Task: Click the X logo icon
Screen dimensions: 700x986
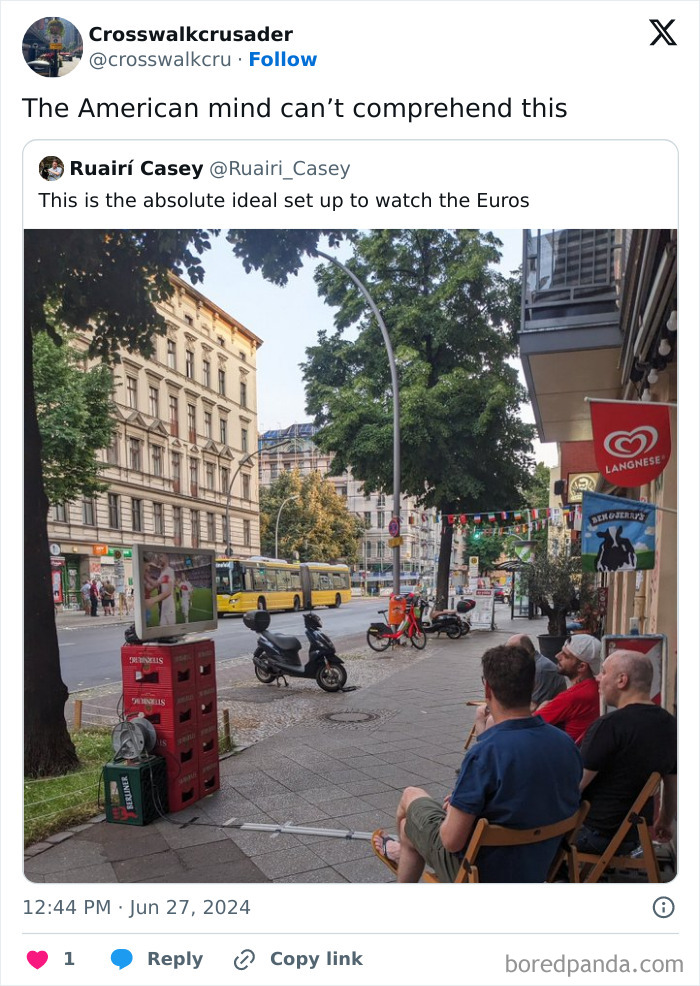Action: [x=663, y=33]
